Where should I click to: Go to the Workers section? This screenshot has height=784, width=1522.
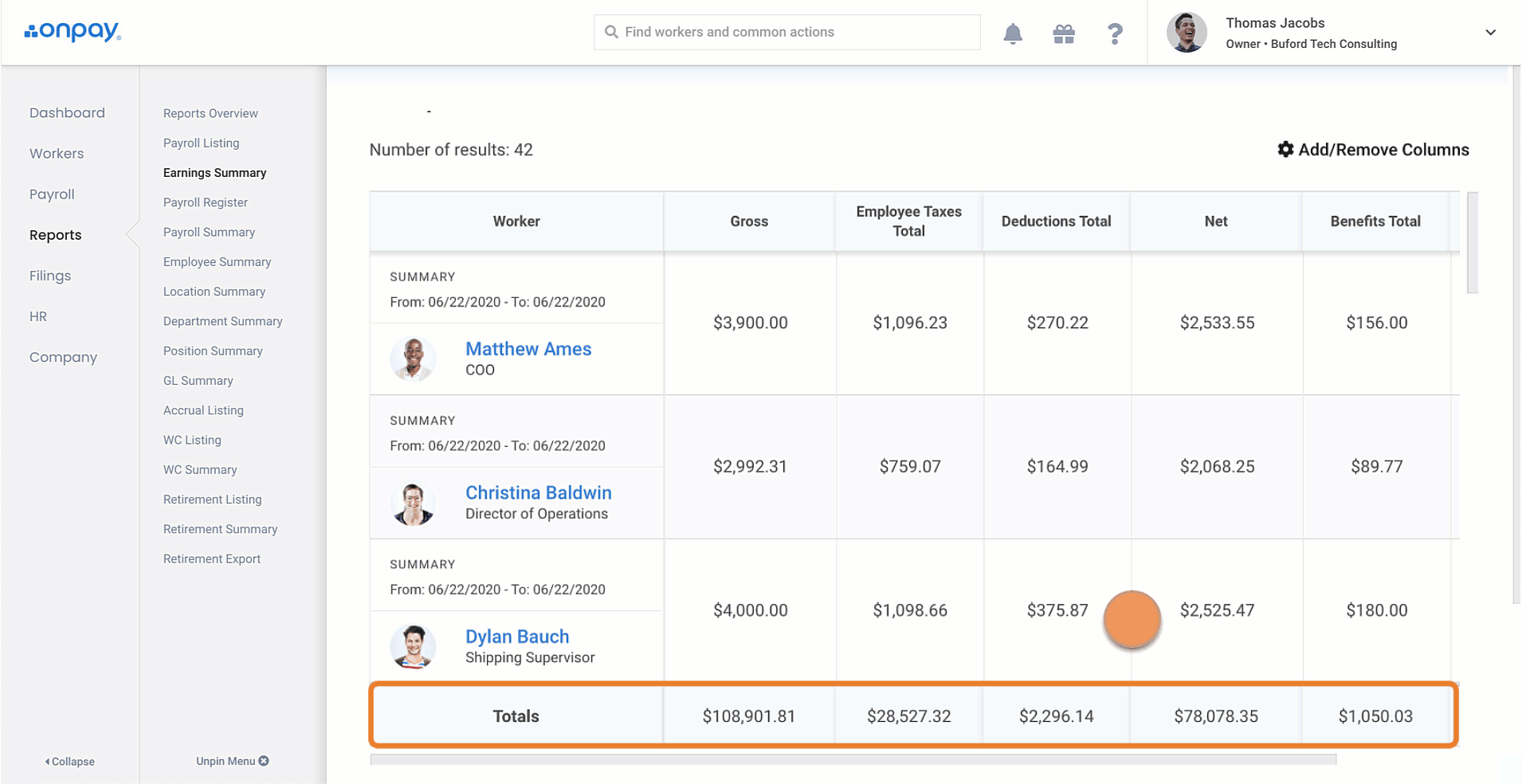(x=57, y=154)
